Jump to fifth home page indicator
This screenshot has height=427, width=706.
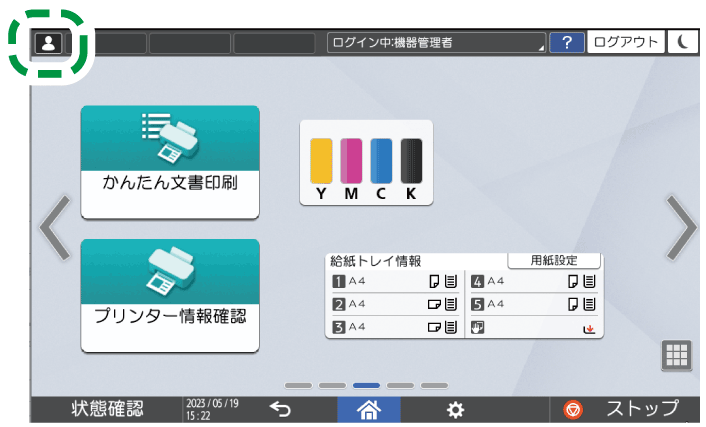pos(434,386)
